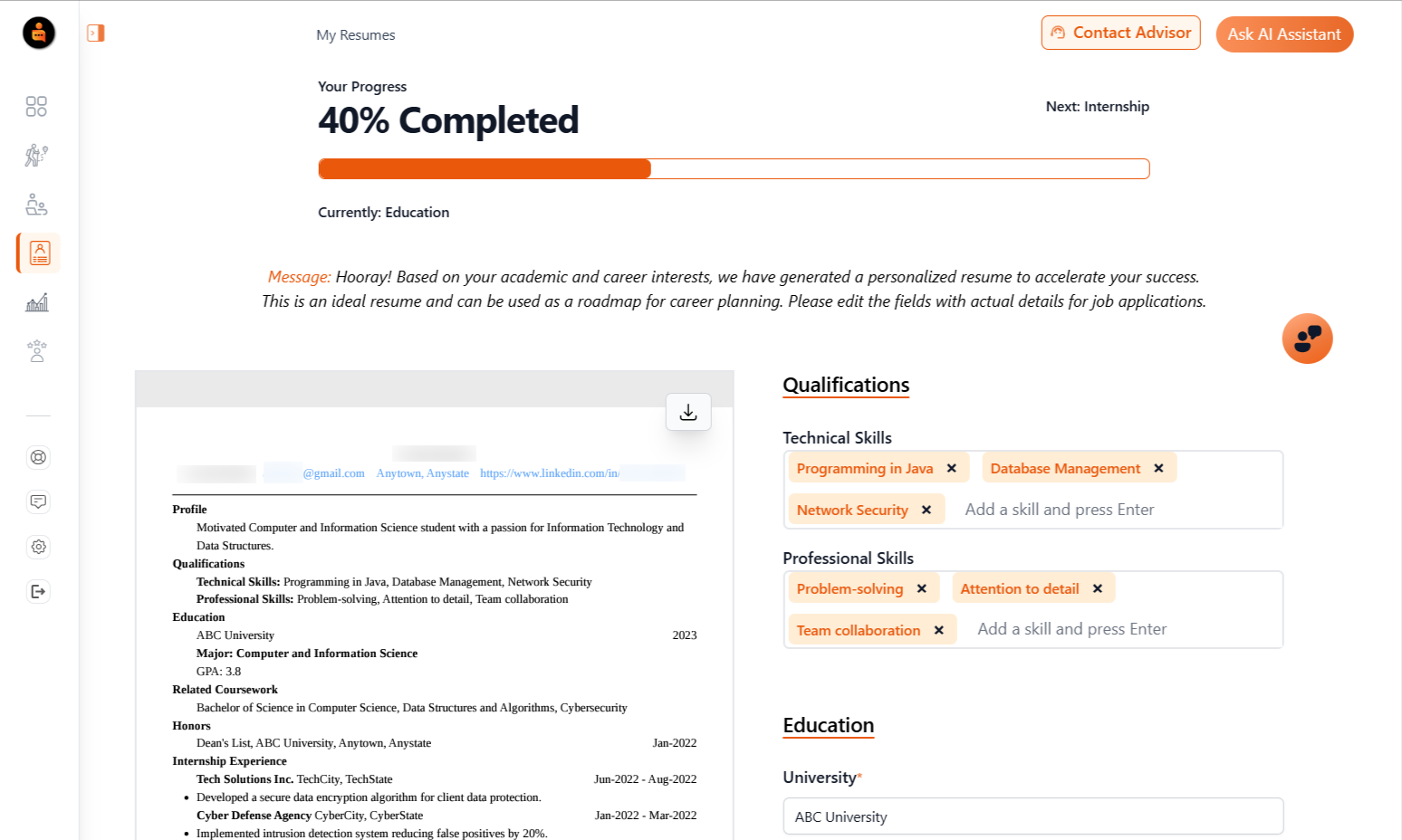The width and height of the screenshot is (1402, 840).
Task: Select the Attention to detail tag text
Action: 1020,588
